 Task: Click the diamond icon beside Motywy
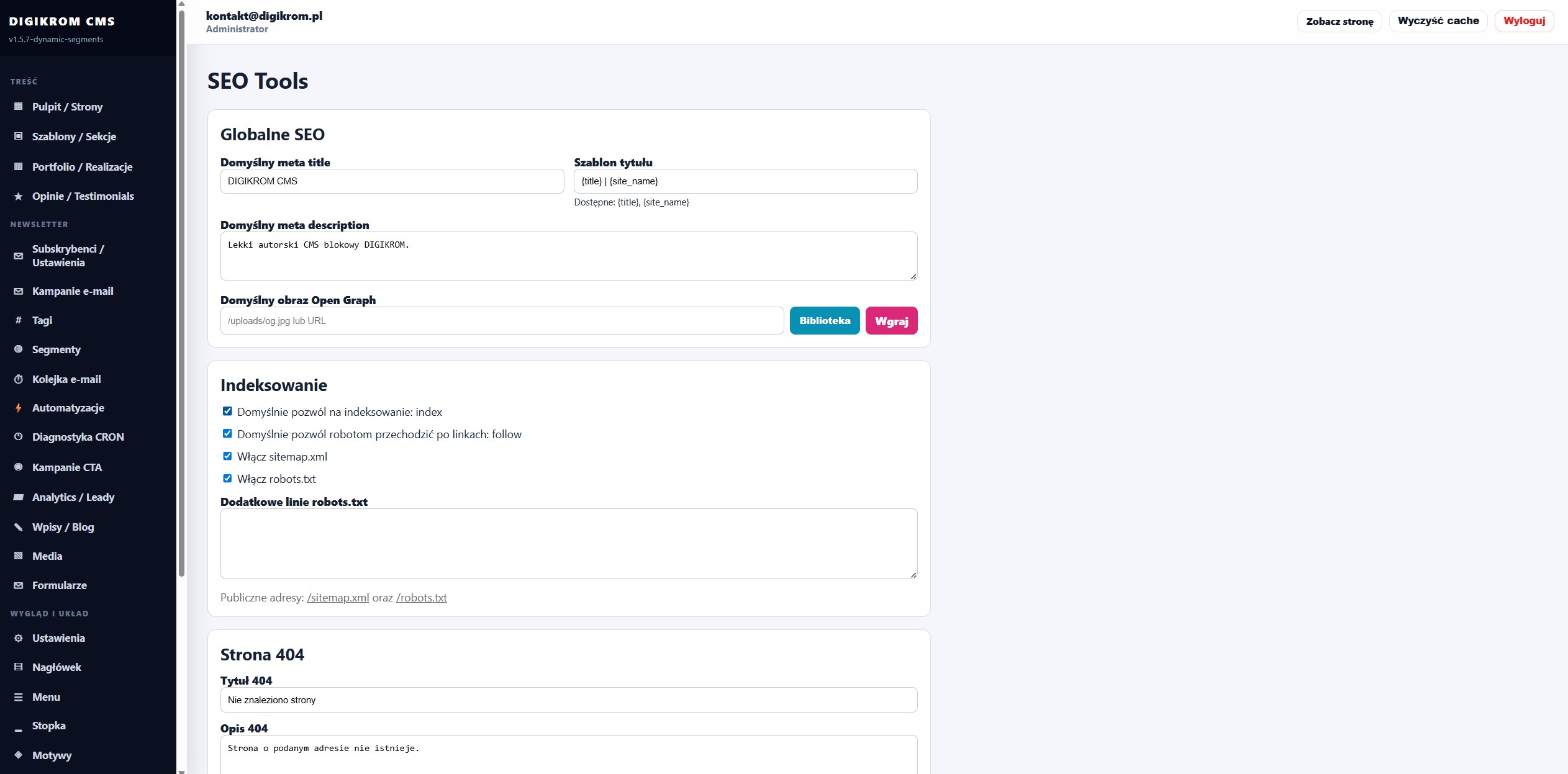[19, 755]
